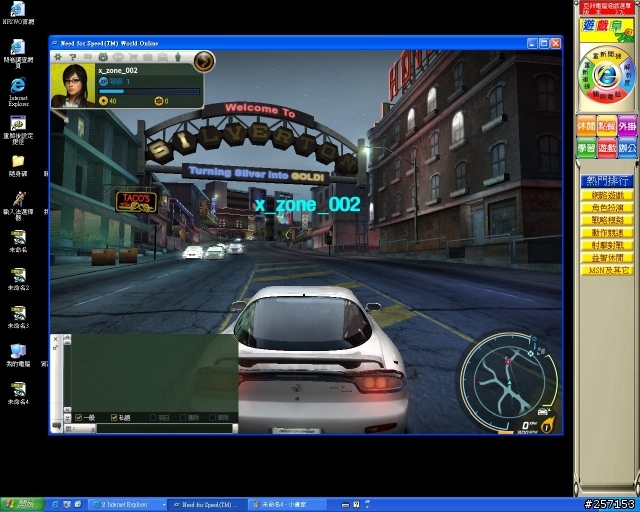Toggle the third dimmed chat channel checkbox
This screenshot has width=640, height=512.
click(153, 417)
